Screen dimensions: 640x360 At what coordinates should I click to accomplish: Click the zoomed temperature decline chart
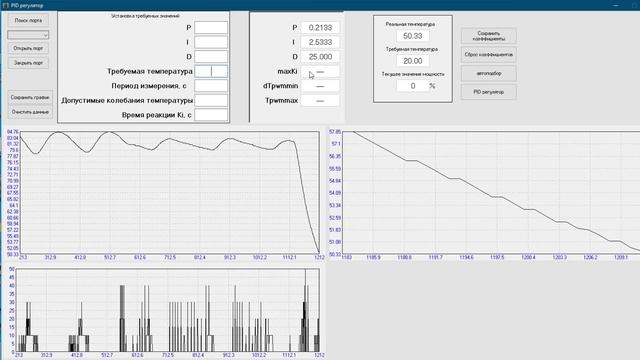click(x=491, y=192)
